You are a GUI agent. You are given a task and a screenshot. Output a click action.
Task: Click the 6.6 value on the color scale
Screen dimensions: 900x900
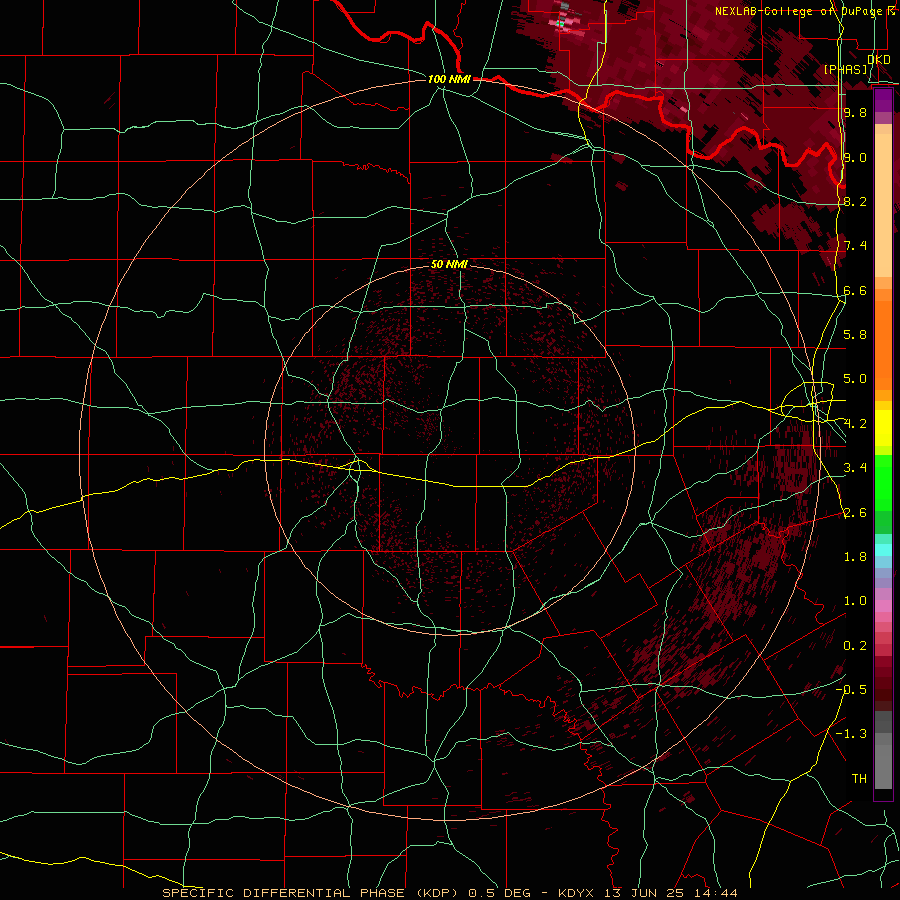click(855, 290)
